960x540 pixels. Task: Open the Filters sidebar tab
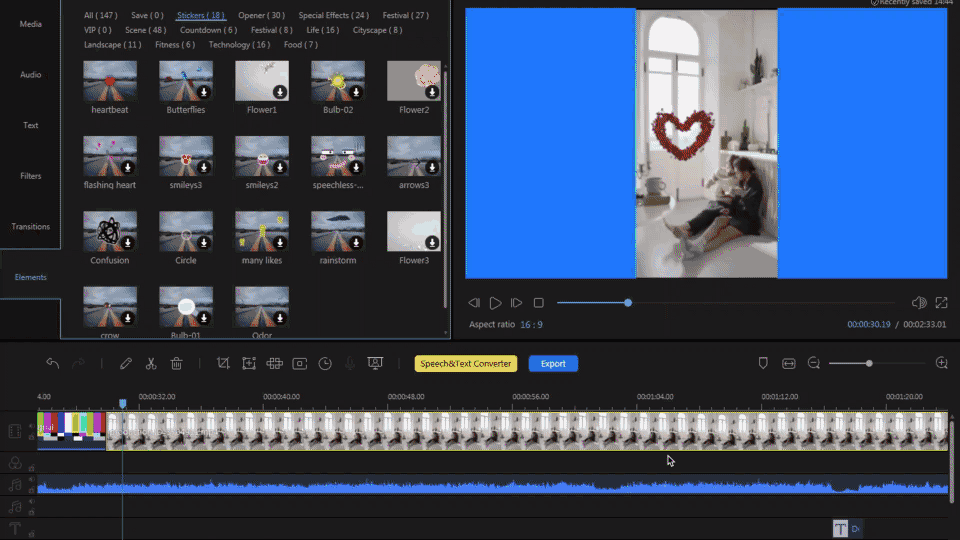pyautogui.click(x=31, y=176)
